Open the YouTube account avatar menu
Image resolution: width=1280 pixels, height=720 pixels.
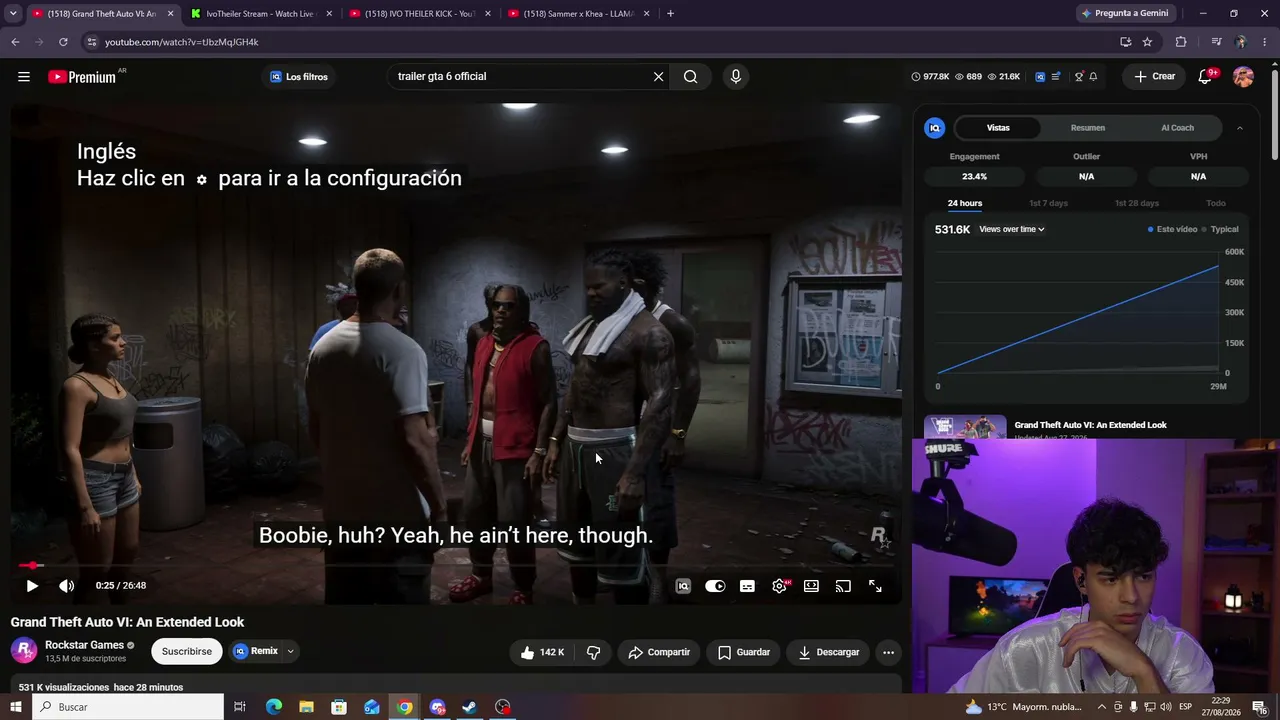[x=1243, y=77]
